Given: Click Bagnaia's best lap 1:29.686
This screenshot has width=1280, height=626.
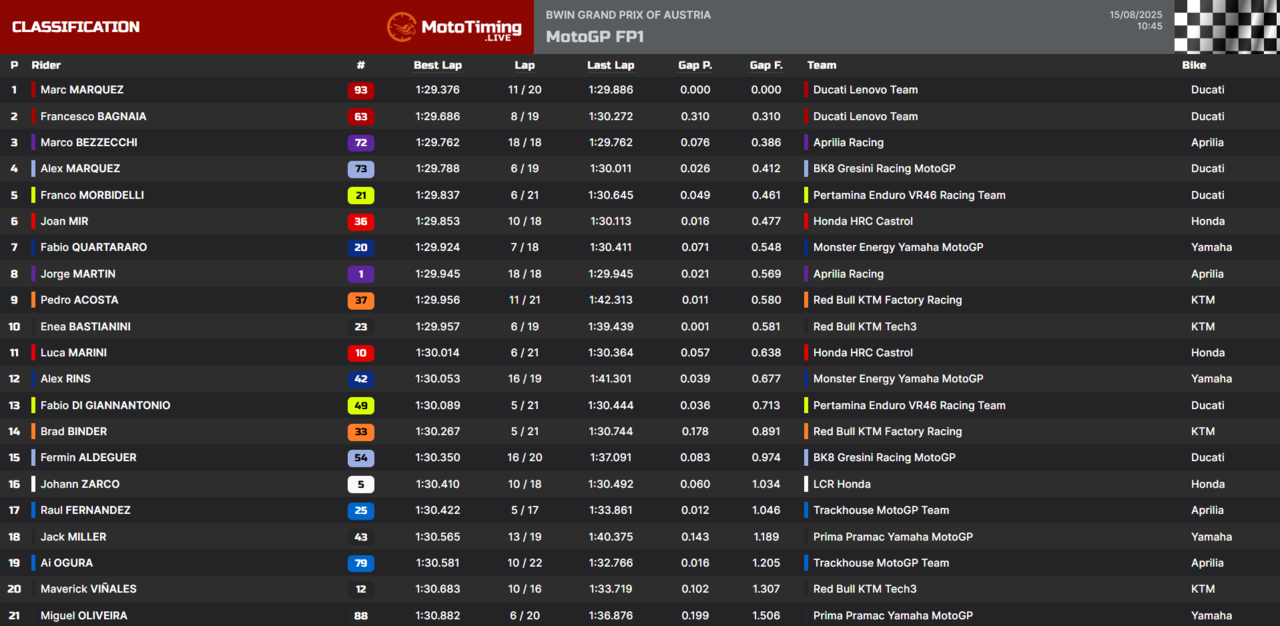Looking at the screenshot, I should (438, 116).
